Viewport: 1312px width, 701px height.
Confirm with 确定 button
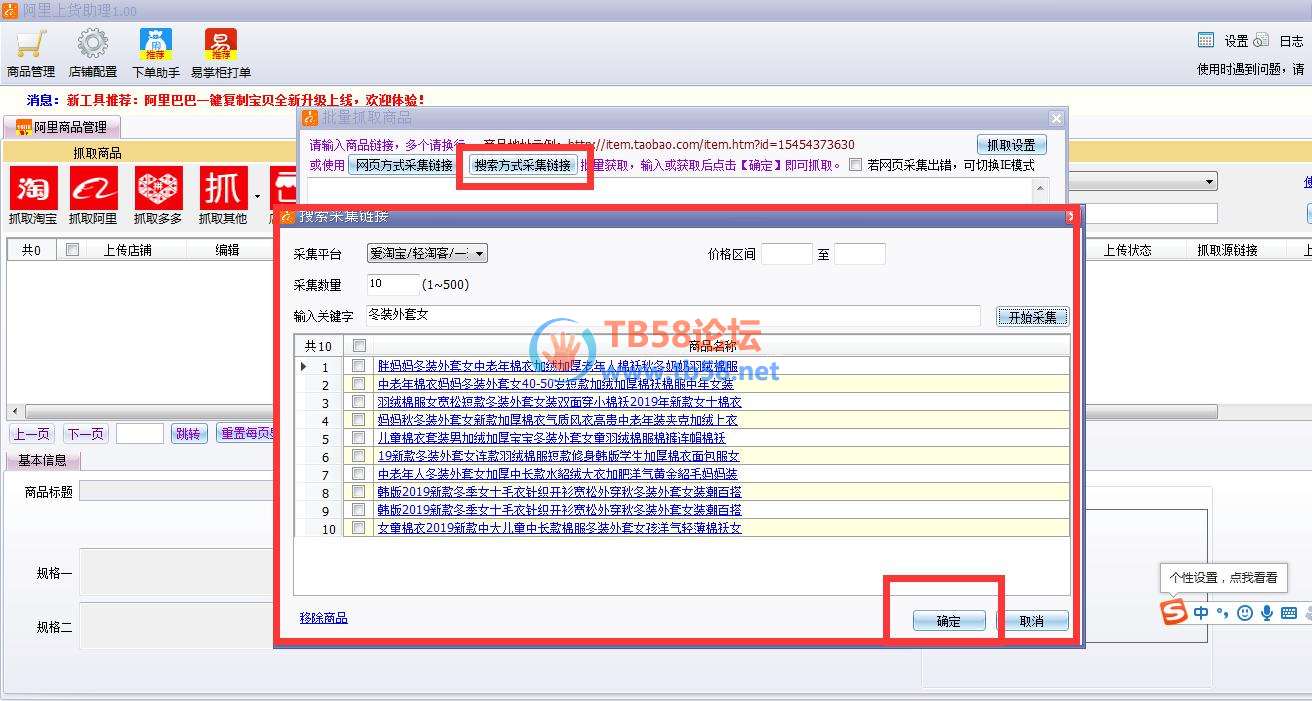tap(949, 621)
